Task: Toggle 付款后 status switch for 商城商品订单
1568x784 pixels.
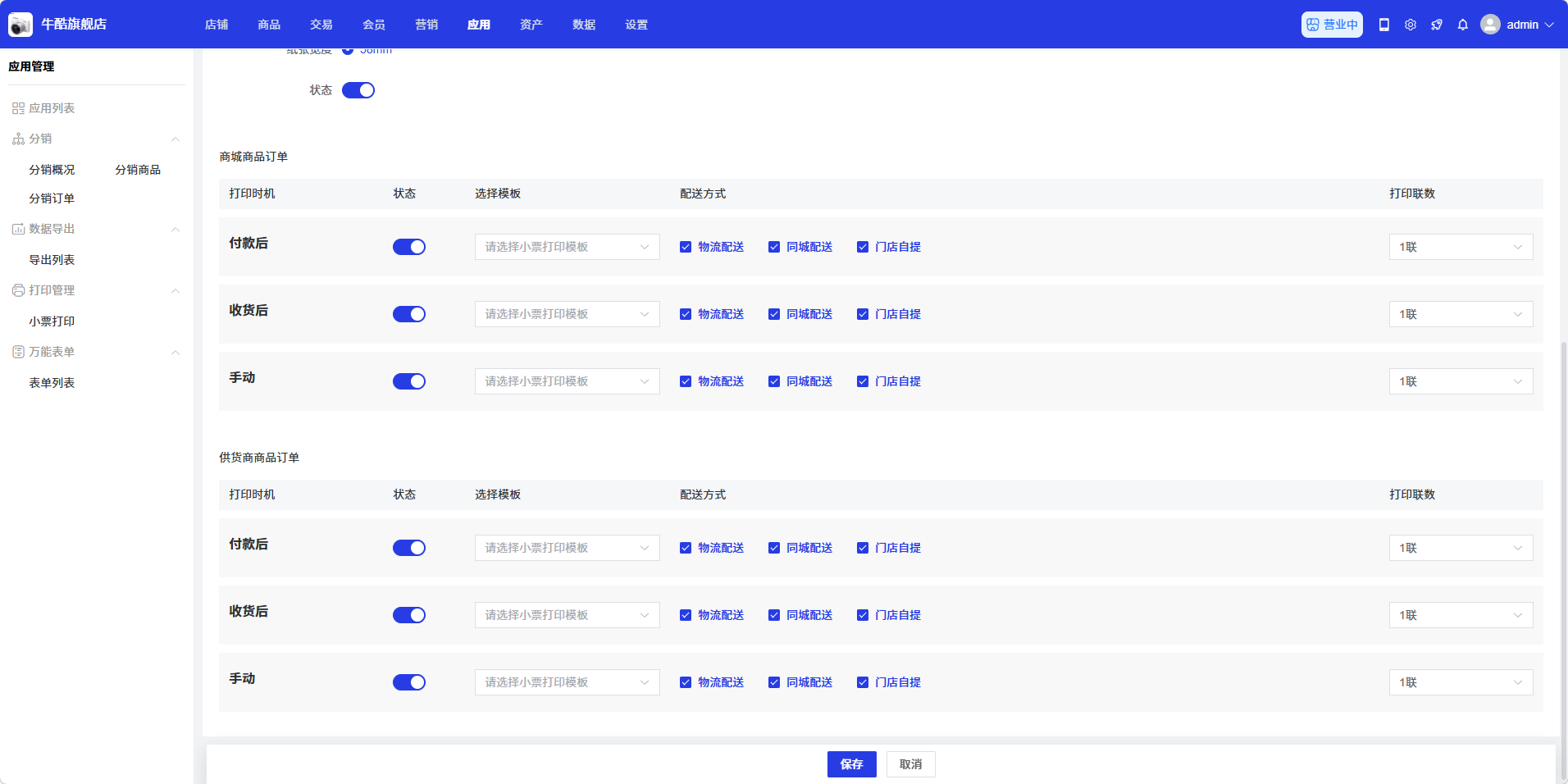Action: [409, 247]
